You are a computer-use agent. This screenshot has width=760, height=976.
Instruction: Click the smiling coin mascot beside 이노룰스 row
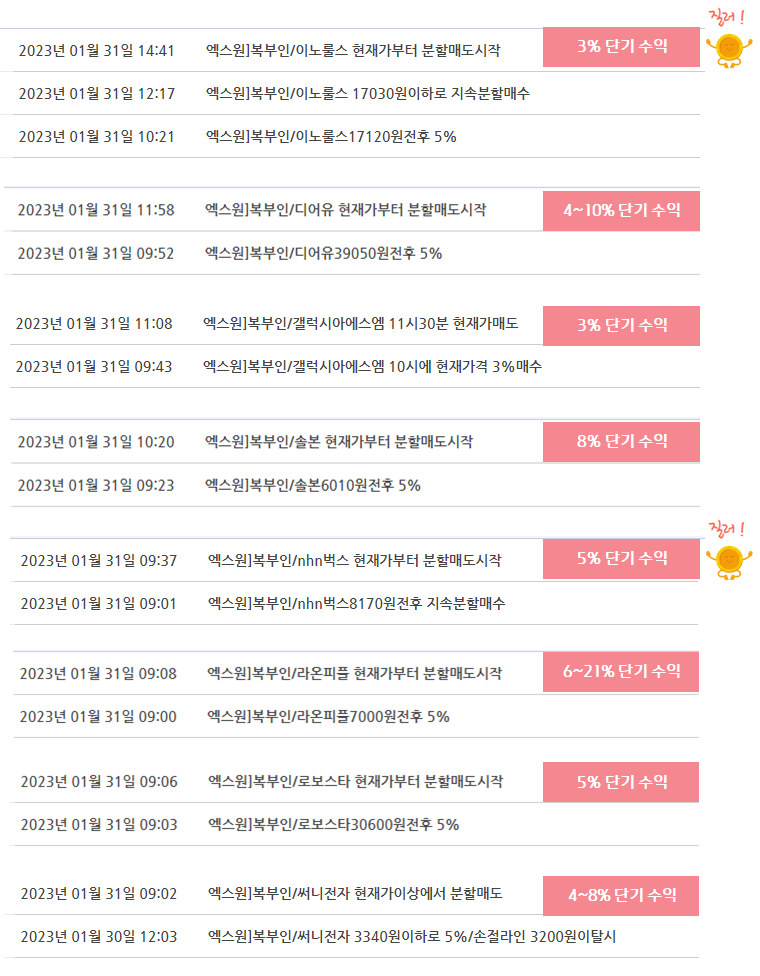click(729, 50)
